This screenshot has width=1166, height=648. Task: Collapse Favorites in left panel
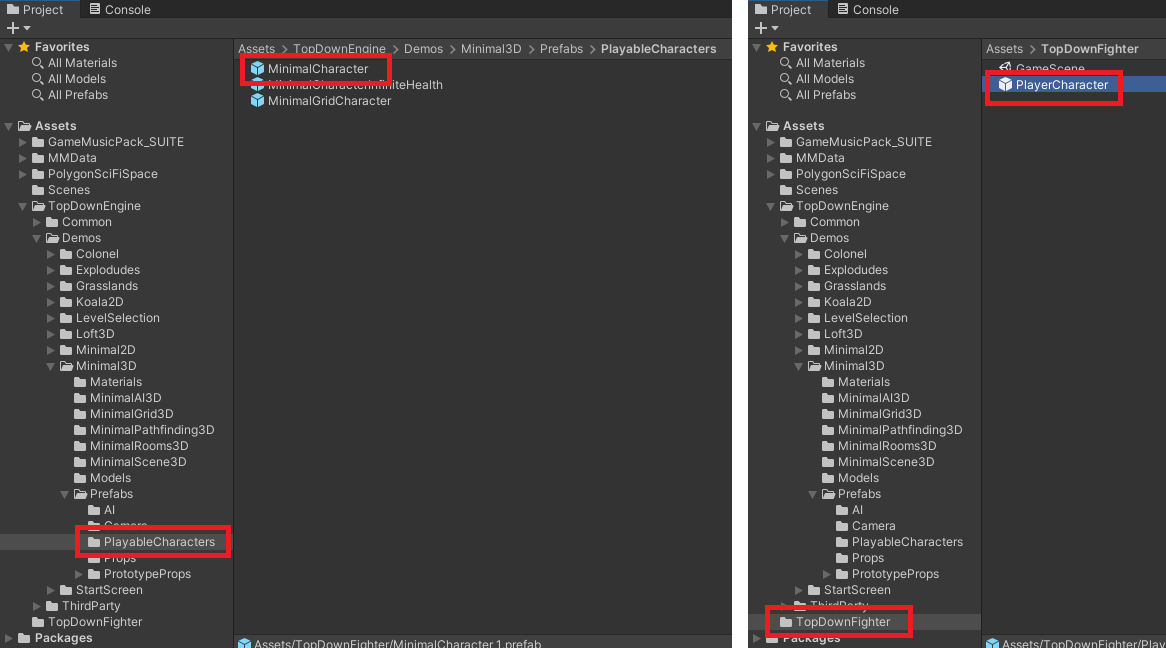point(9,47)
